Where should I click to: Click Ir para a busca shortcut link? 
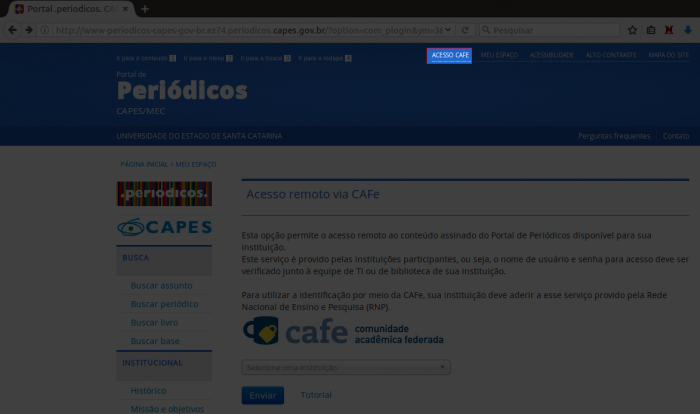point(265,58)
